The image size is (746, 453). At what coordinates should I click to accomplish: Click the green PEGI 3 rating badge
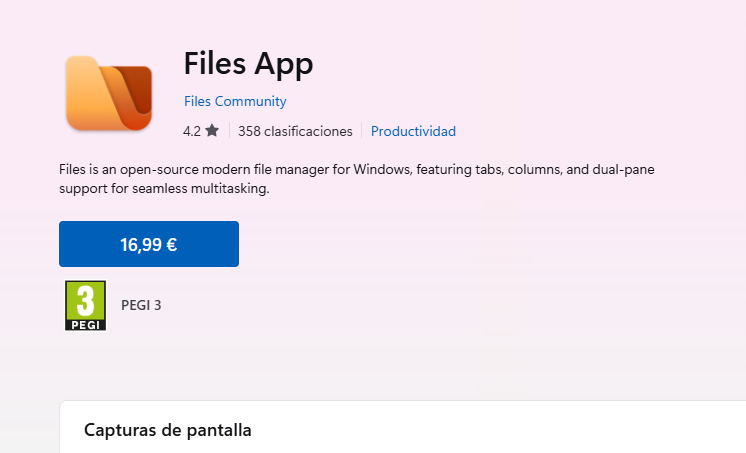coord(86,305)
